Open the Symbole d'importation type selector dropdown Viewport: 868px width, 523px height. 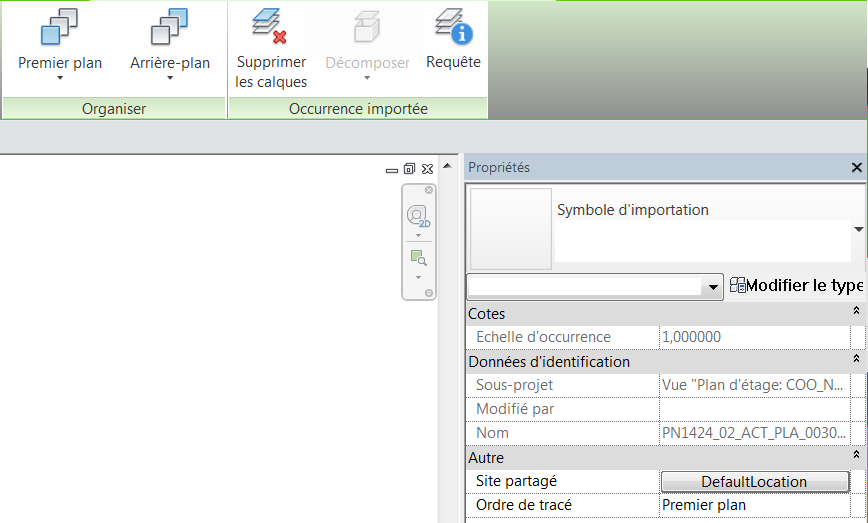858,229
